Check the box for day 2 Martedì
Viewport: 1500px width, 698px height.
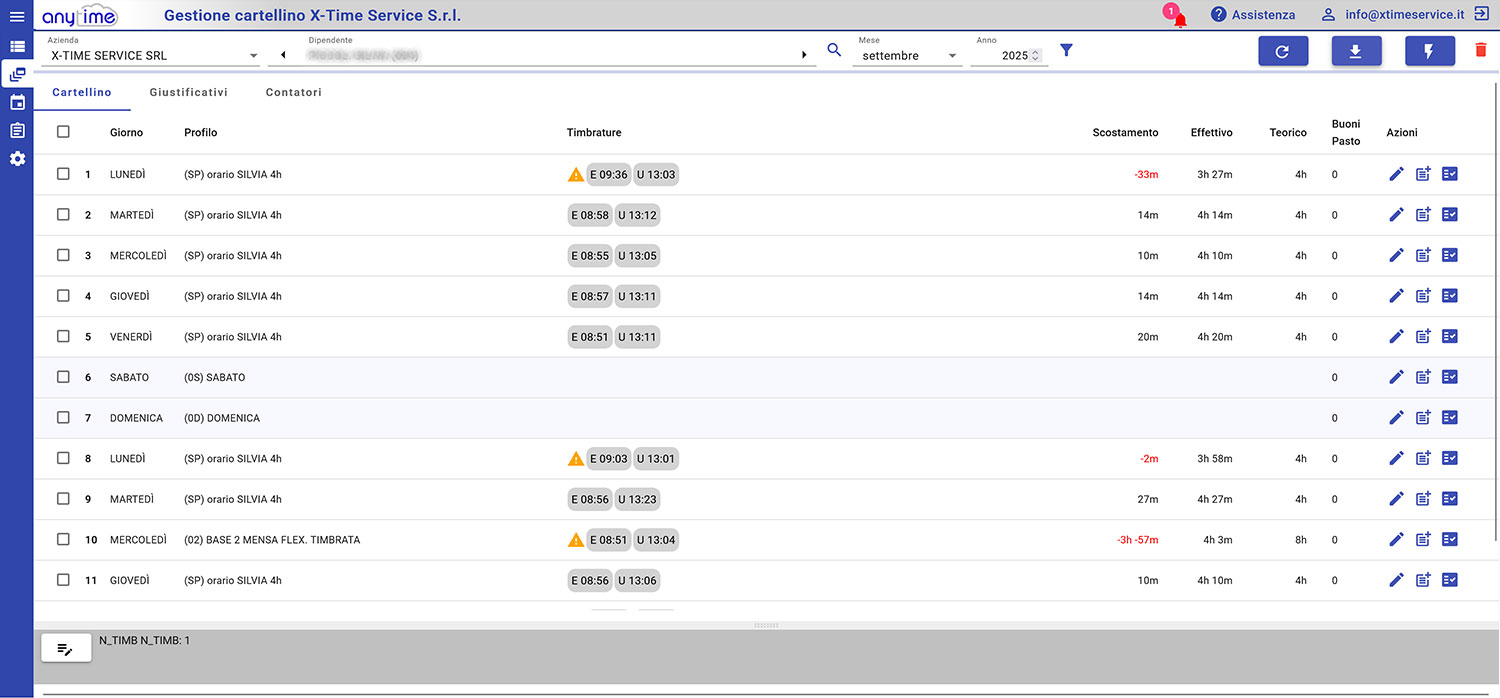pos(63,215)
